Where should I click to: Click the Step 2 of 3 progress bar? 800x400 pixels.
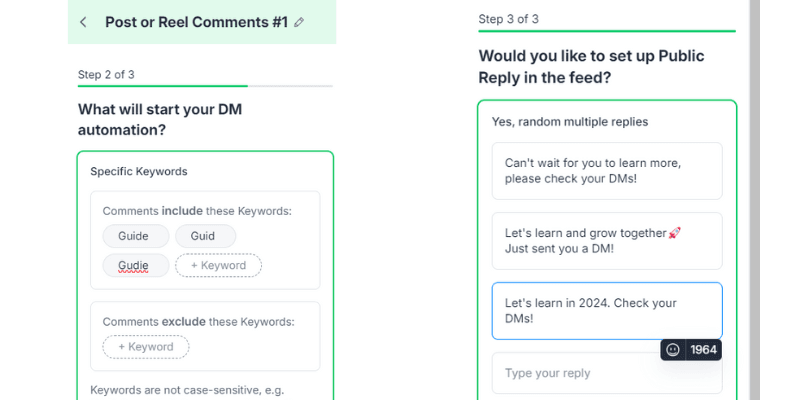pos(205,86)
